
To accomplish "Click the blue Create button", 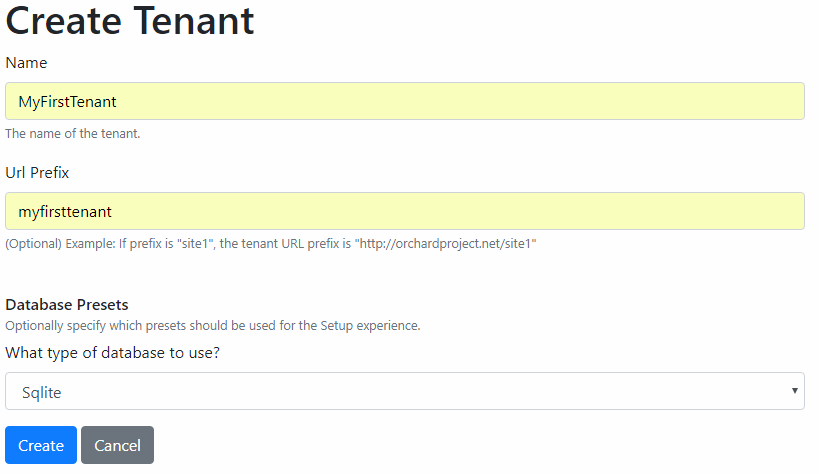I will [41, 445].
